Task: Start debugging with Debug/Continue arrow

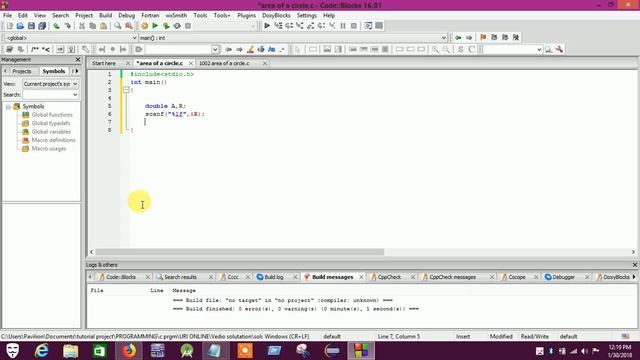Action: (x=267, y=26)
